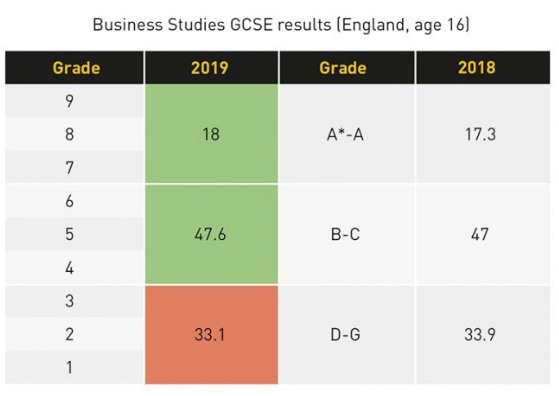Click the grade 7 row cell
This screenshot has width=559, height=396.
point(75,167)
